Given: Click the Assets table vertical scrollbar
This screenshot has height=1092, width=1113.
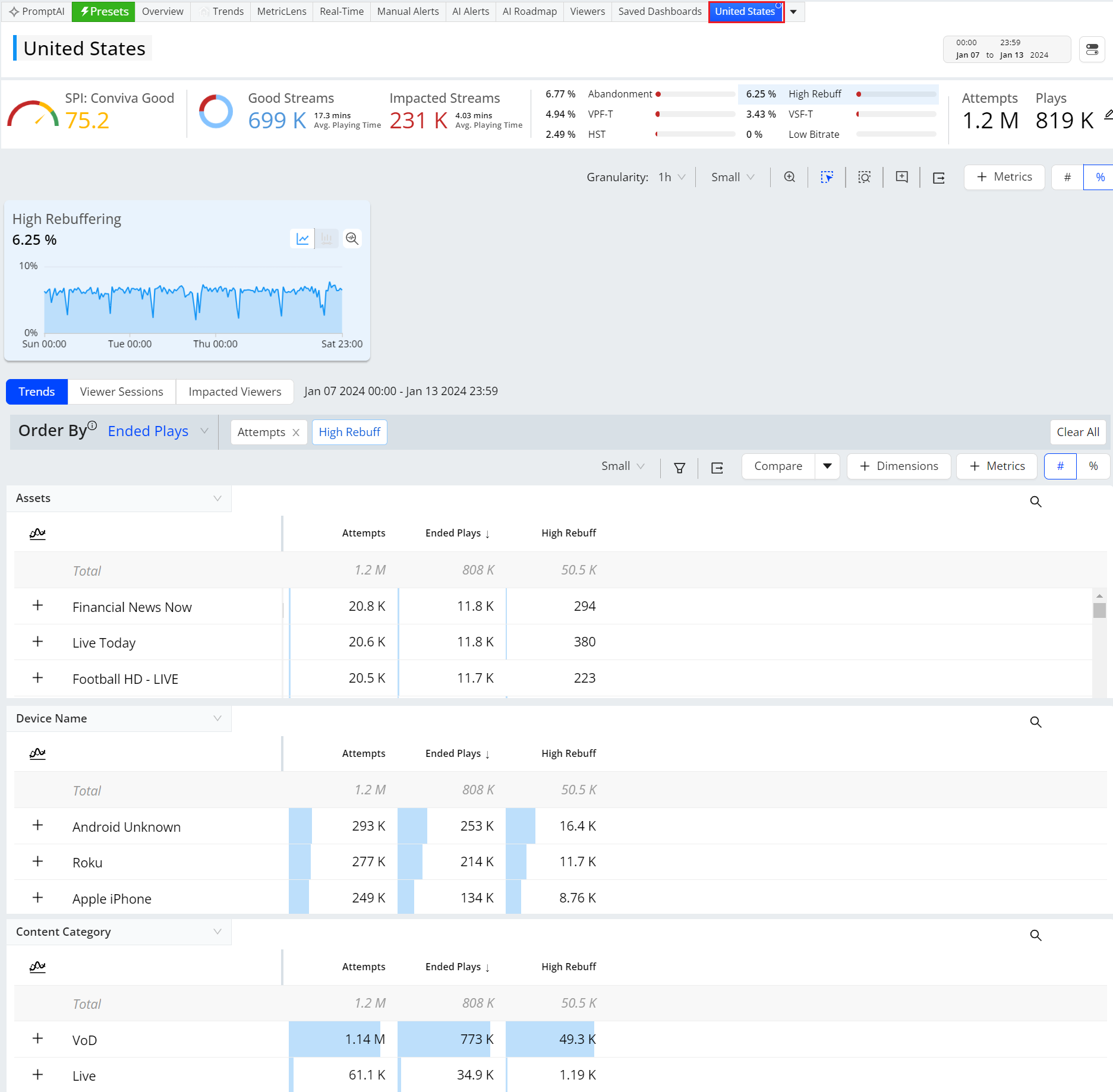Looking at the screenshot, I should (x=1099, y=610).
